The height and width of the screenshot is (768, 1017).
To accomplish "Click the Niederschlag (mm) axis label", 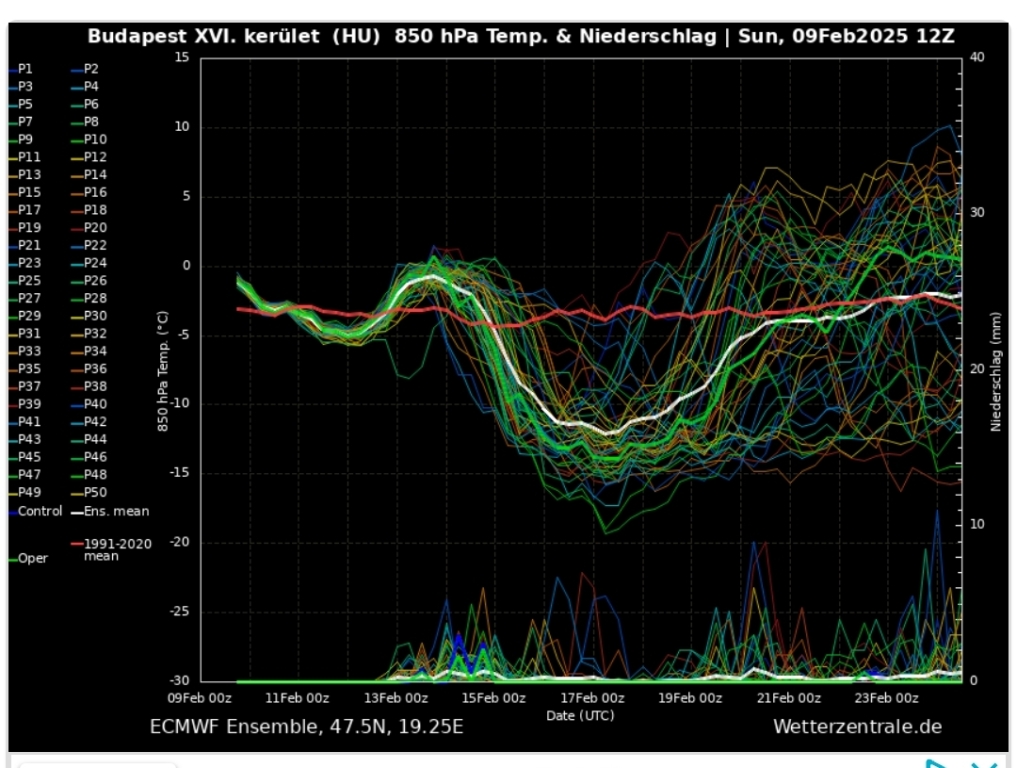I will coord(996,370).
